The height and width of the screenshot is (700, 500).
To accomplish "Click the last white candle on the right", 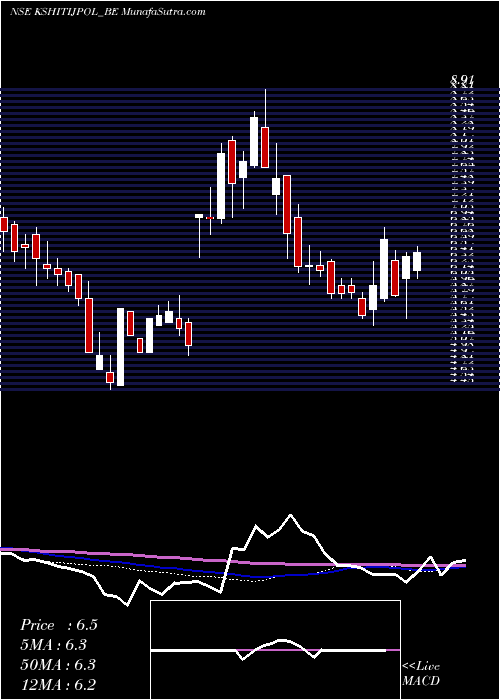I will tap(417, 261).
